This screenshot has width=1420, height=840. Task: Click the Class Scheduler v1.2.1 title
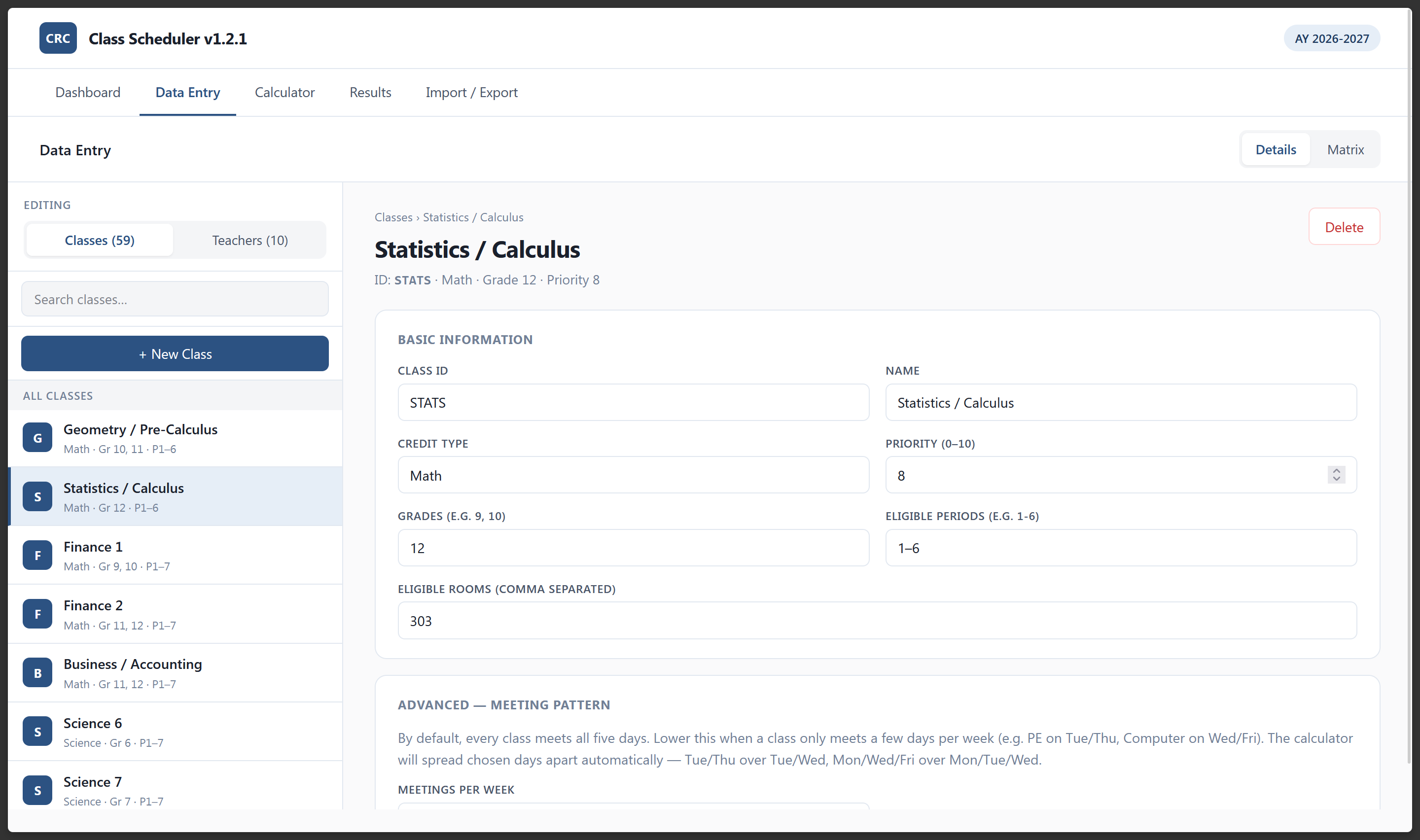click(168, 38)
